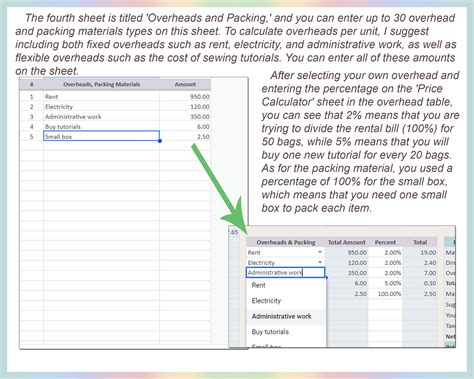Click the 'Total' column header in calculator
Viewport: 474px width, 379px height.
tap(420, 242)
